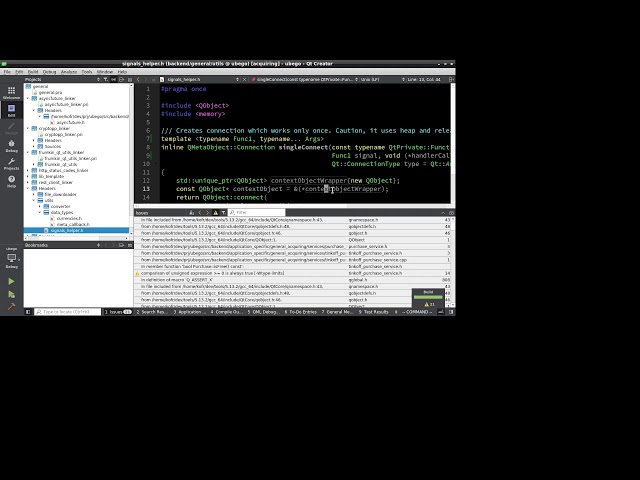
Task: Open the Welcome mode
Action: (11, 93)
